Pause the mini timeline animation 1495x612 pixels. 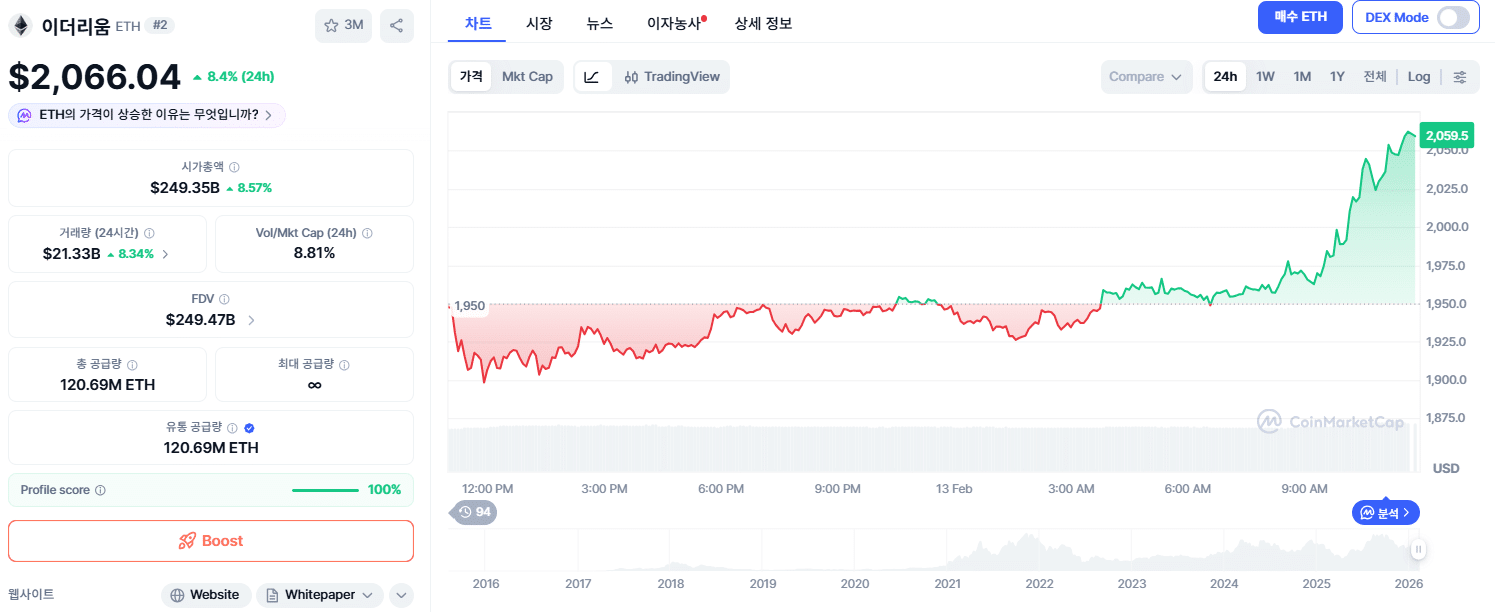click(1418, 549)
